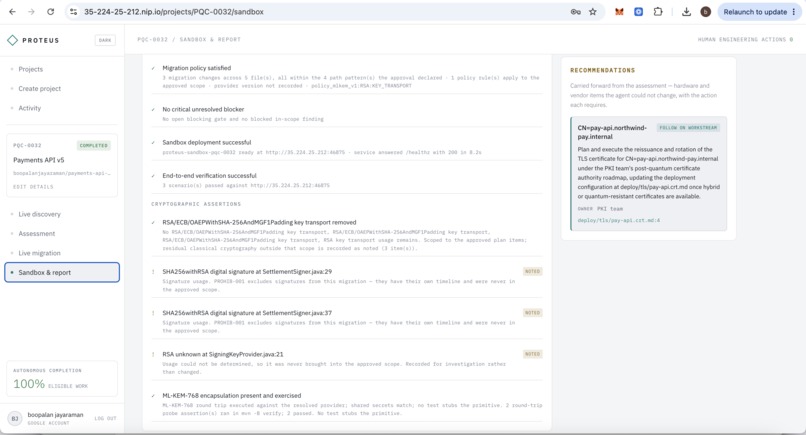This screenshot has height=435, width=806.
Task: Open Projects in the sidebar
Action: [31, 69]
